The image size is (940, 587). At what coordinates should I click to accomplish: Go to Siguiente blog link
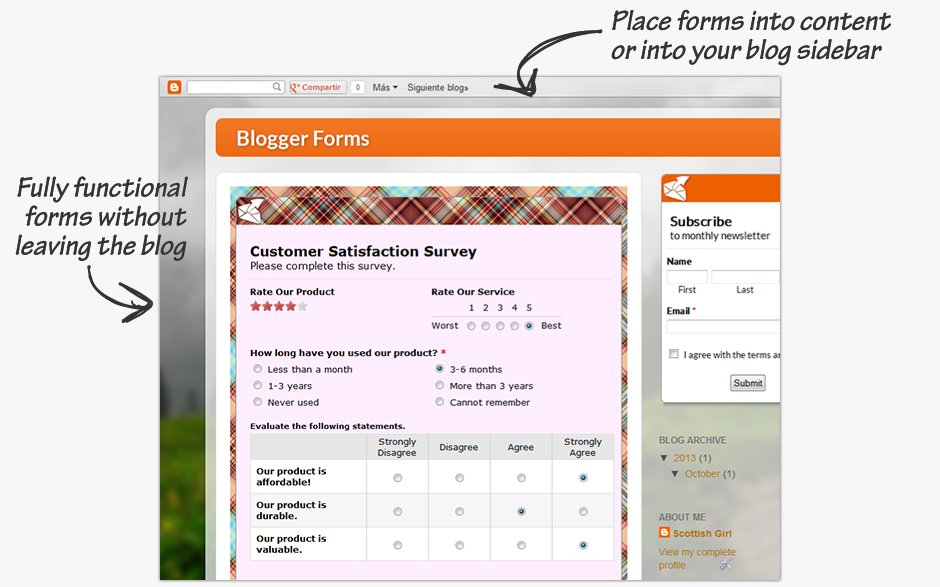coord(438,88)
